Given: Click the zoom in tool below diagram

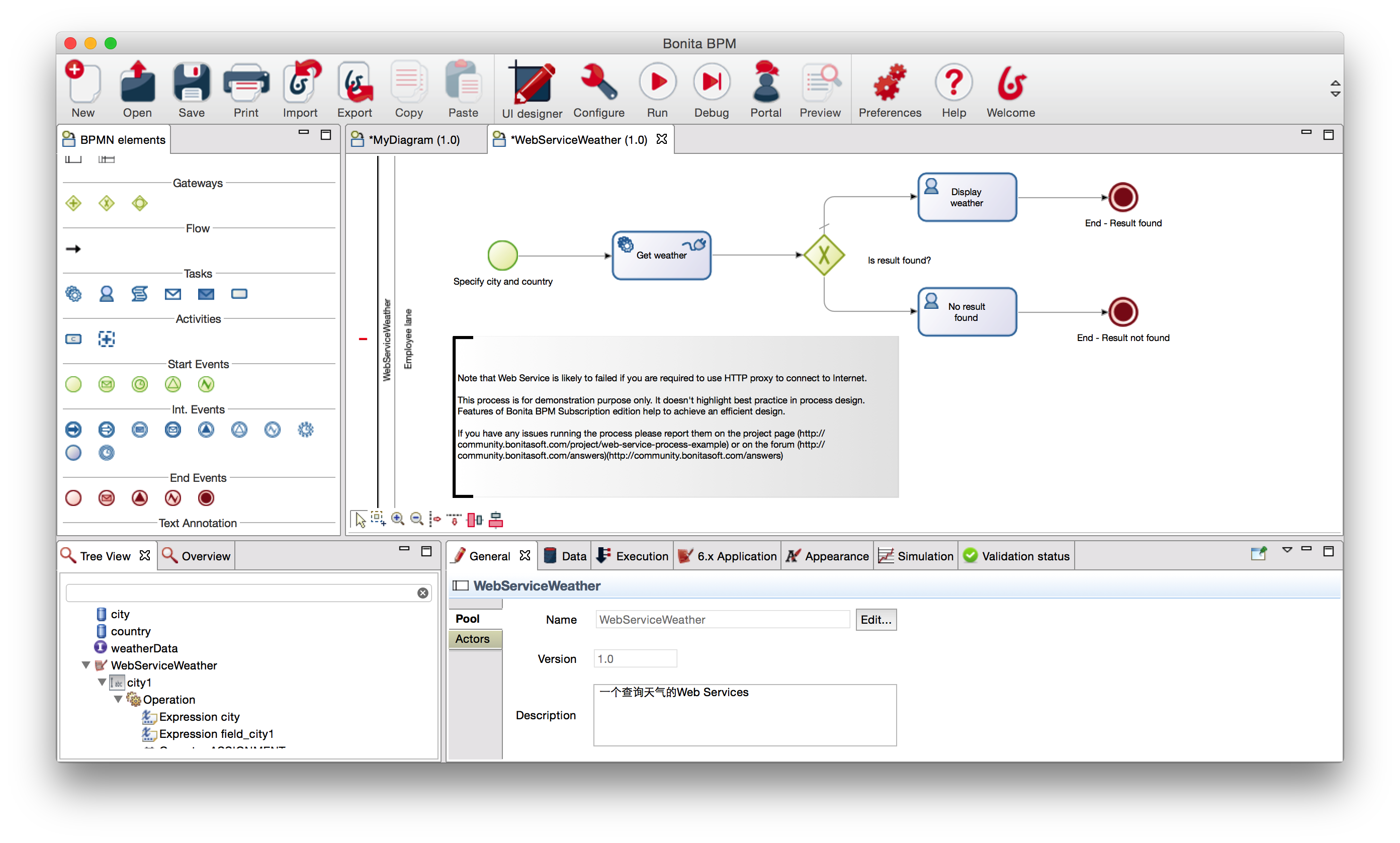Looking at the screenshot, I should point(398,519).
